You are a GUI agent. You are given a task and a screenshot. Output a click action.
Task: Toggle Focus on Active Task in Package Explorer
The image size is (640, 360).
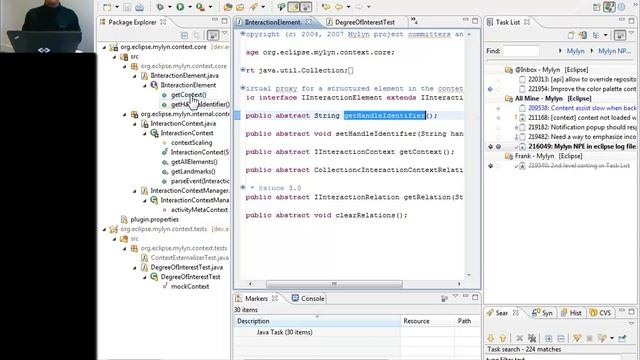[x=213, y=36]
